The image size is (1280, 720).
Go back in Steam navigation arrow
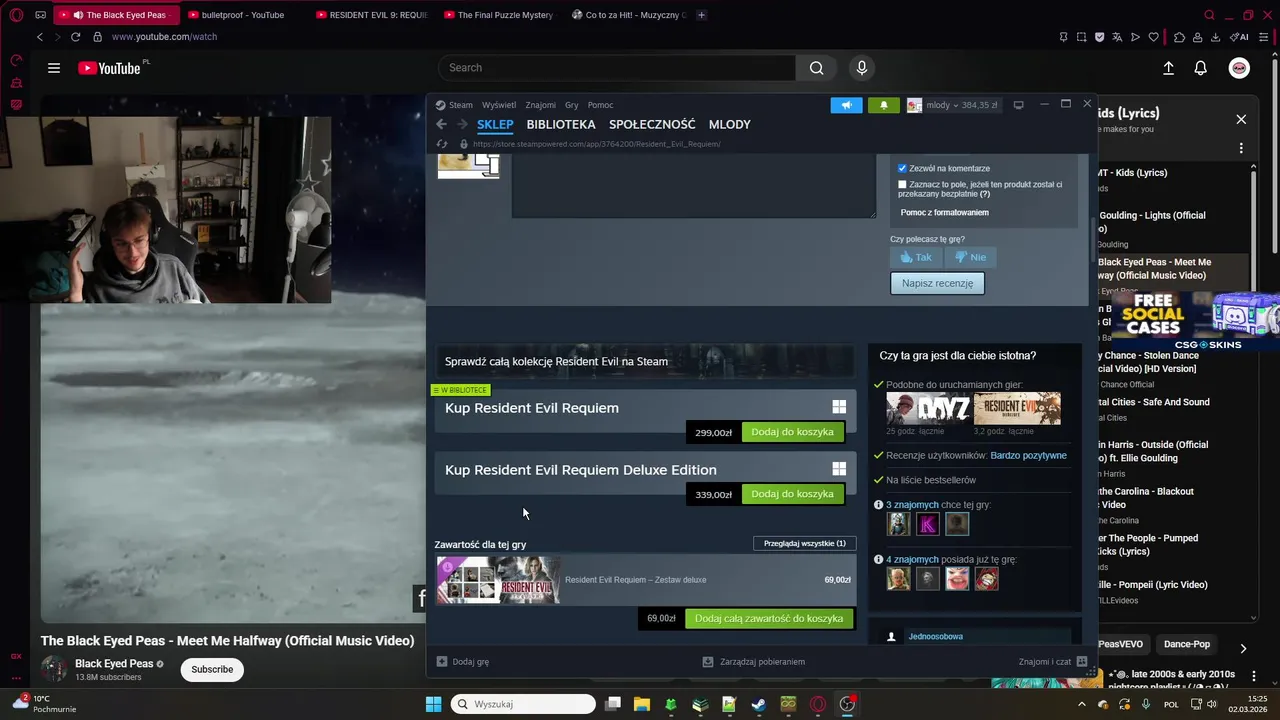click(442, 124)
